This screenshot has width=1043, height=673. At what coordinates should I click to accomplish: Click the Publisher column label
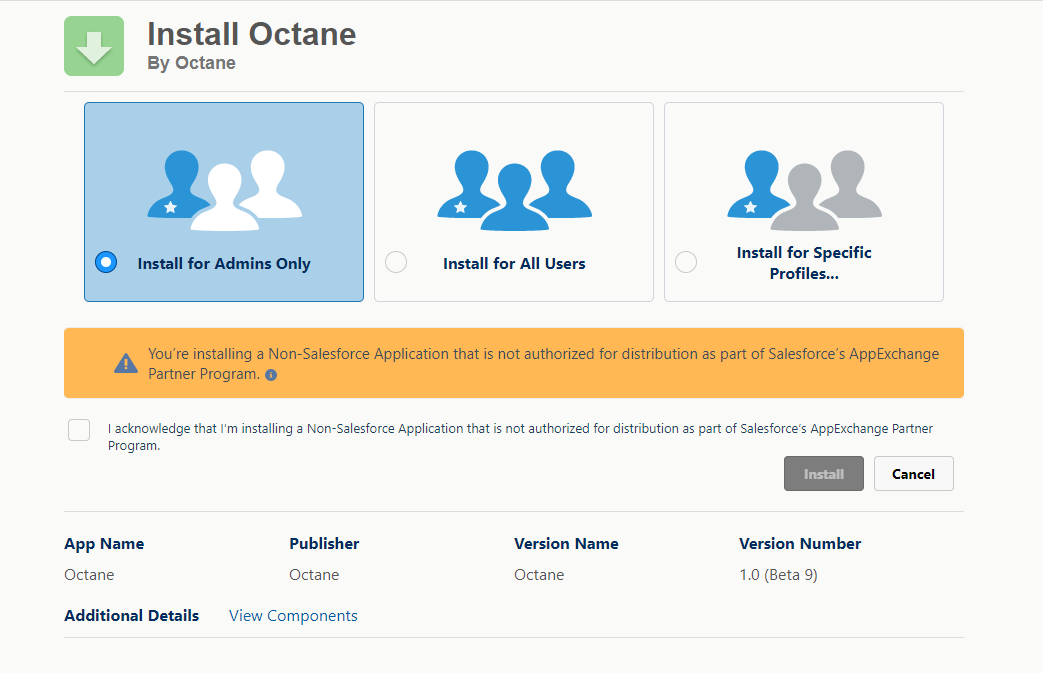pos(324,543)
